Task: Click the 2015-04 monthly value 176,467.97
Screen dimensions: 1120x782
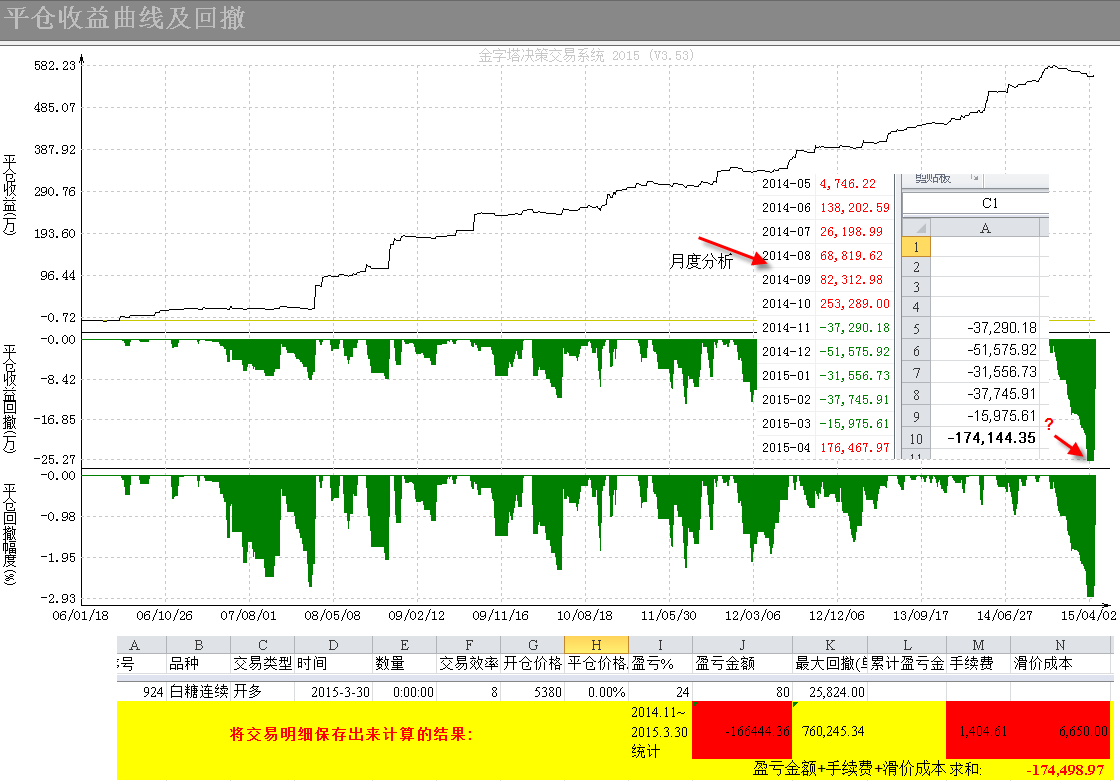Action: point(854,448)
